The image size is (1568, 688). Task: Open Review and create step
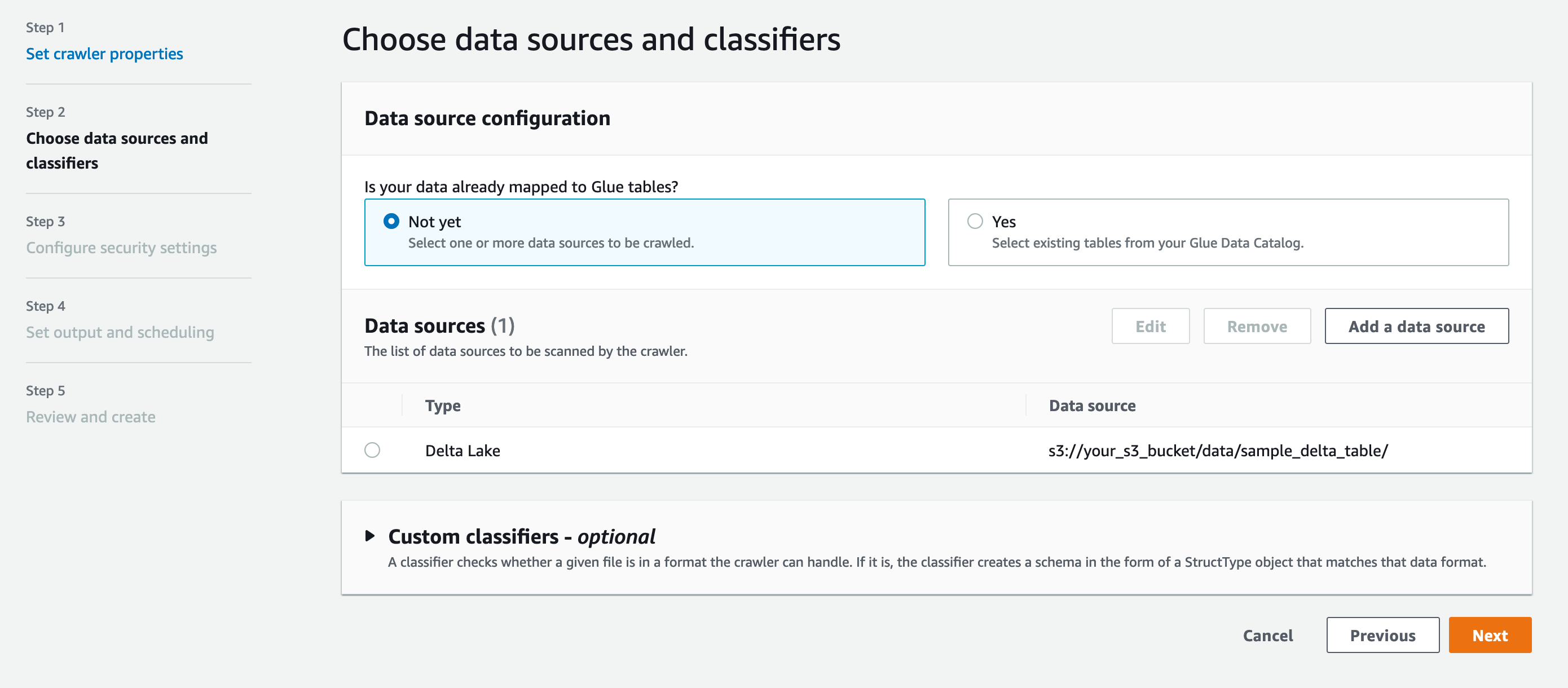91,417
